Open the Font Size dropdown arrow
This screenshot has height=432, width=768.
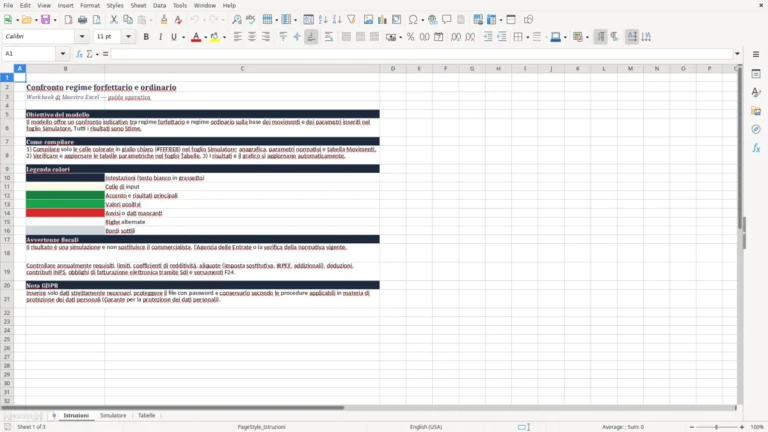pos(128,37)
